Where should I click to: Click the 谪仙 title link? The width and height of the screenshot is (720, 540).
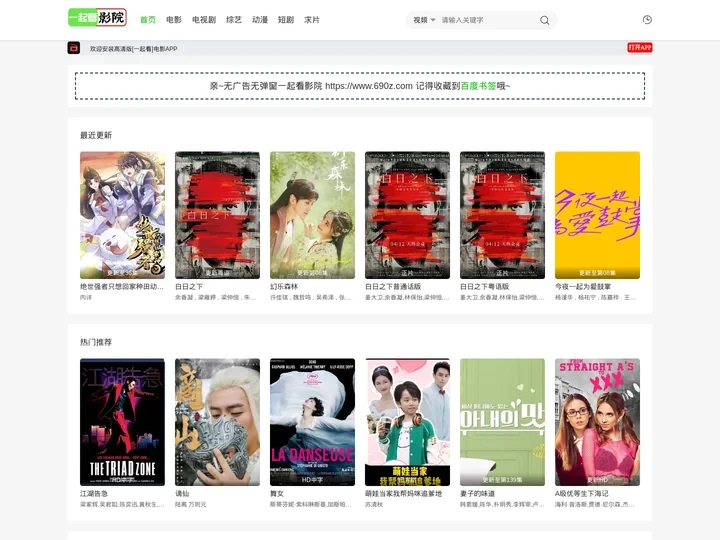182,494
